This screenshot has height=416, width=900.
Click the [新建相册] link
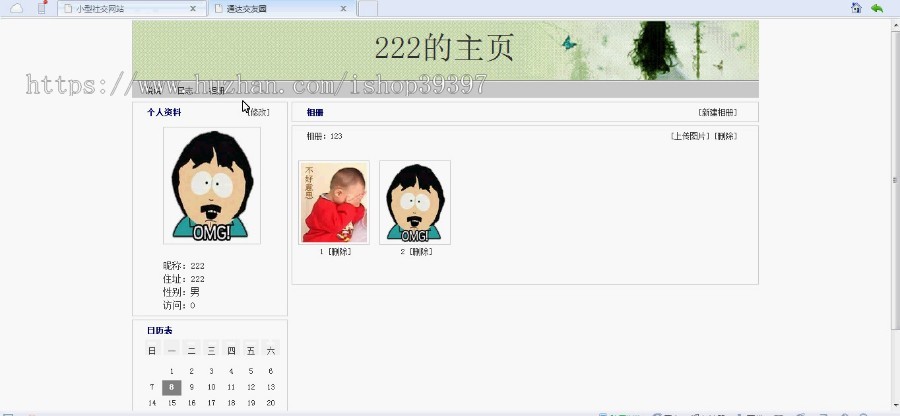pyautogui.click(x=717, y=112)
